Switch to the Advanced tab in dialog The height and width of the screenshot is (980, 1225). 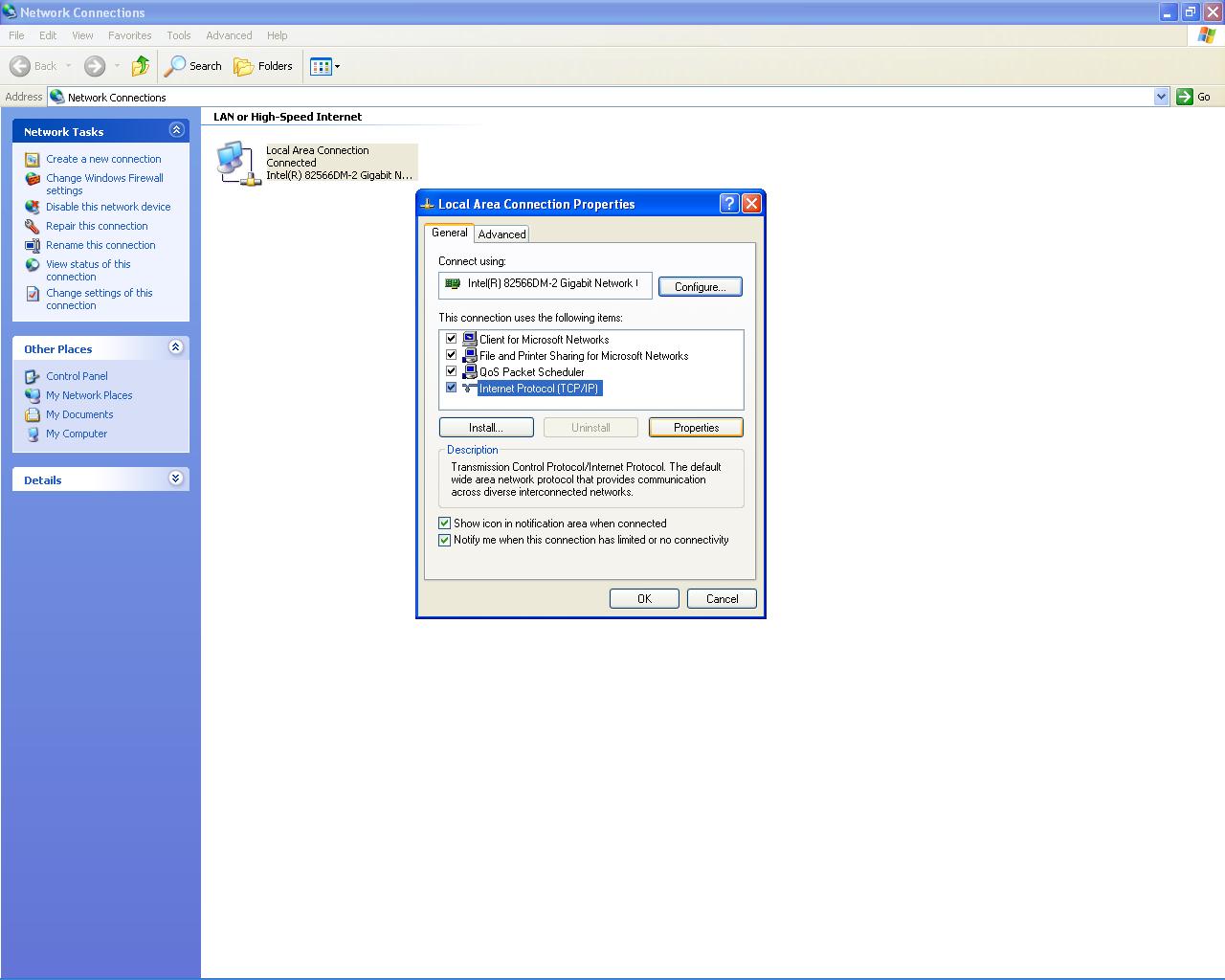[x=501, y=234]
